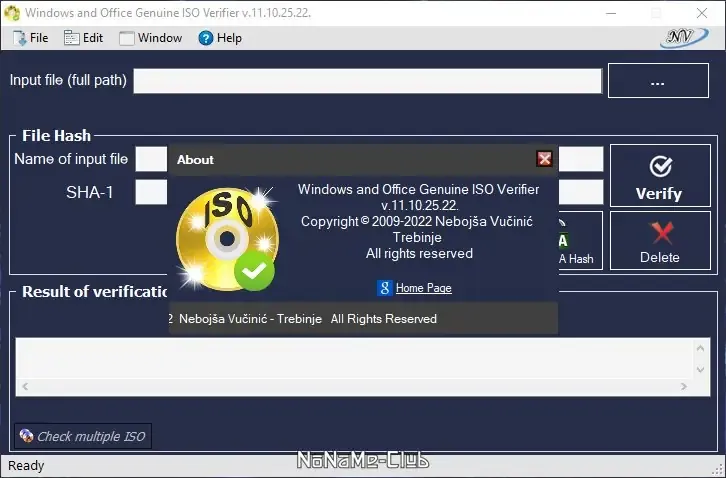
Task: Open the Window menu
Action: pos(150,38)
